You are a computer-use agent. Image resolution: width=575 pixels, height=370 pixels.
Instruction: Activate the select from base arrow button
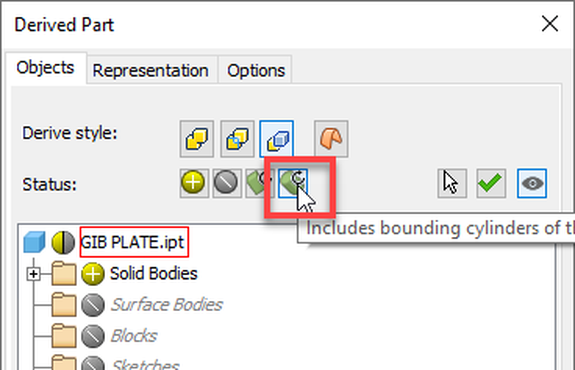(452, 183)
